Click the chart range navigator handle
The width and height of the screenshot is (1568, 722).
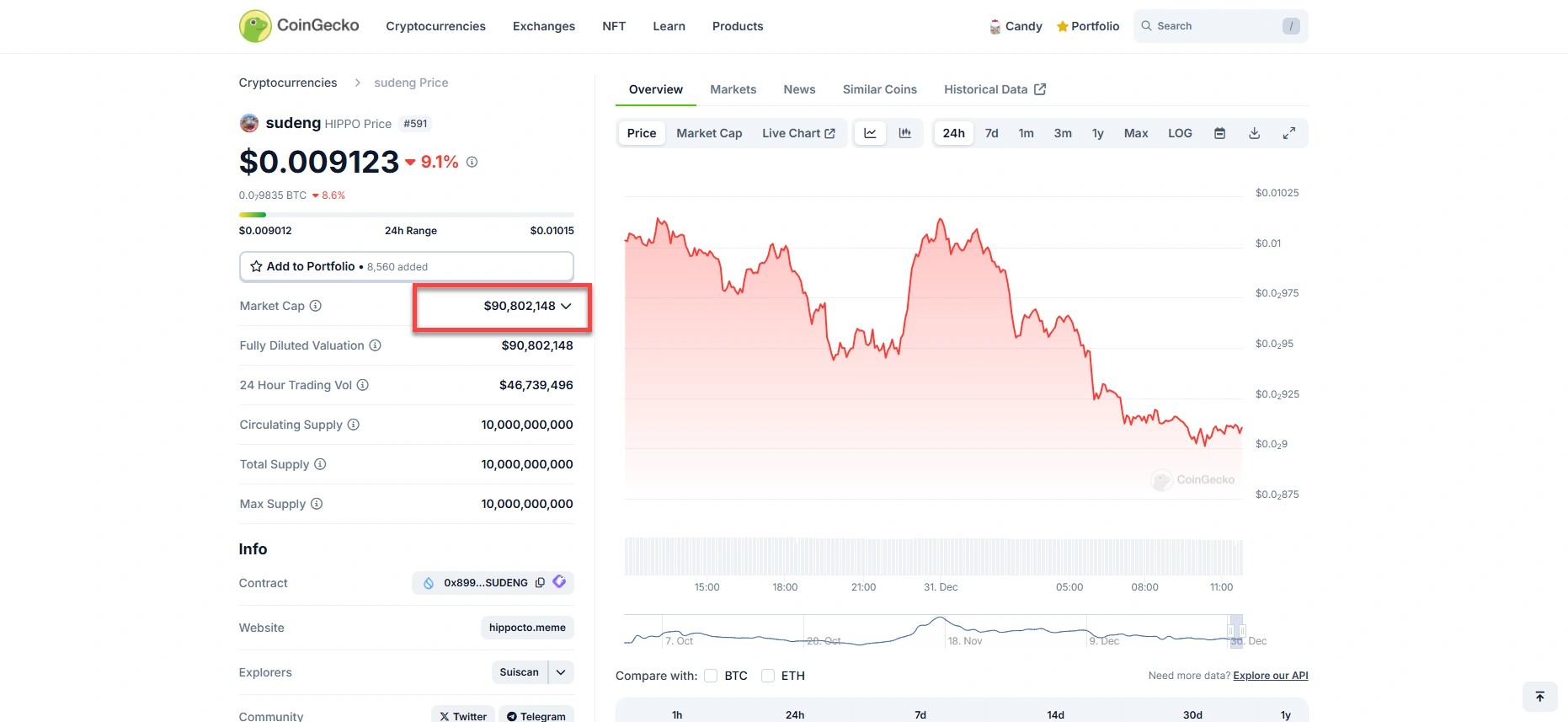click(1236, 630)
